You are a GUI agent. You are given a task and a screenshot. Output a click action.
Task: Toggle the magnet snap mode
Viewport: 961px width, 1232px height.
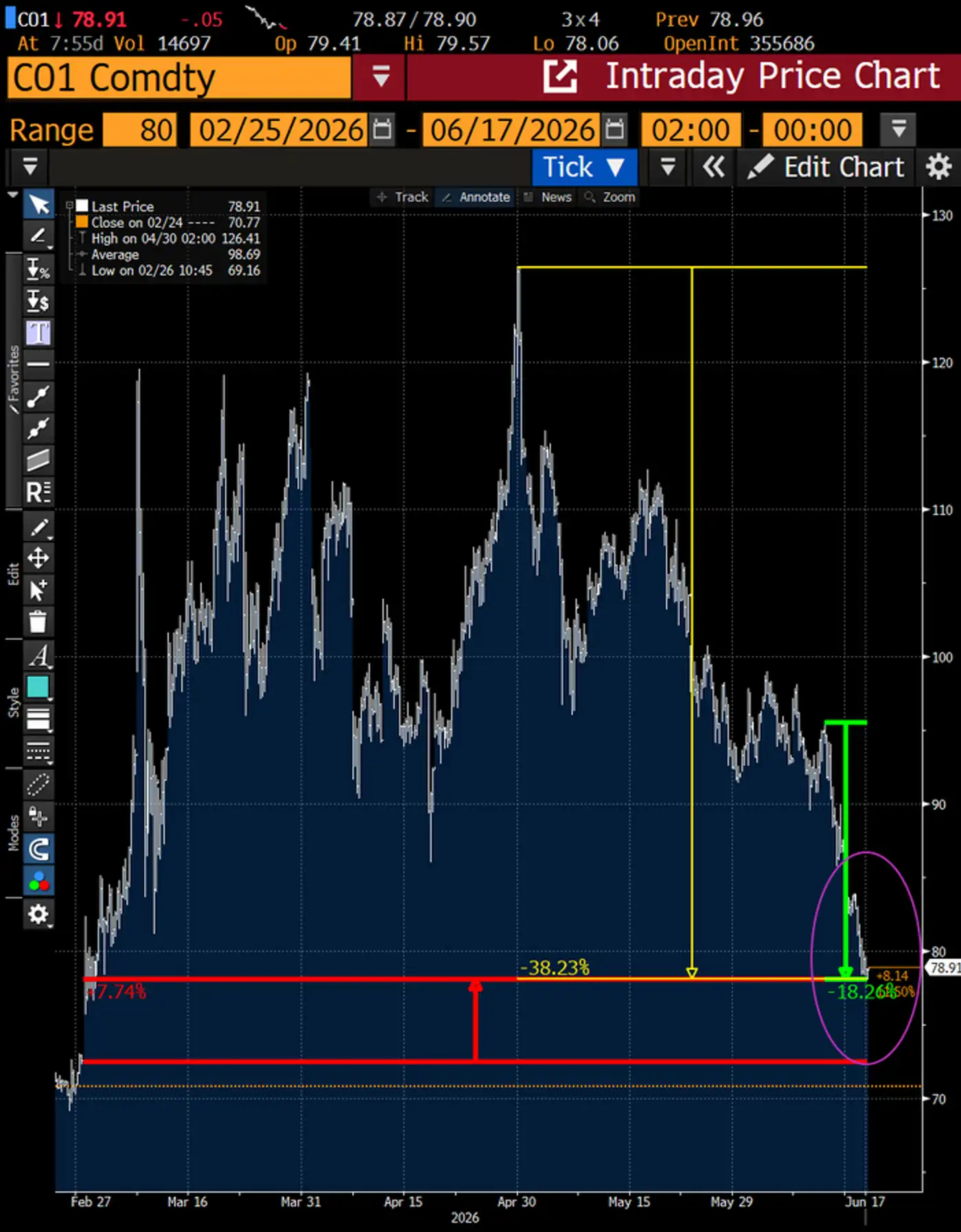coord(38,849)
